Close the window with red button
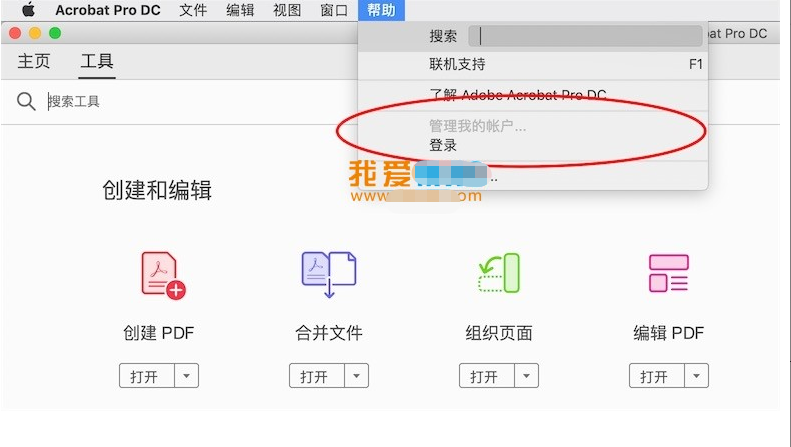 pos(15,33)
